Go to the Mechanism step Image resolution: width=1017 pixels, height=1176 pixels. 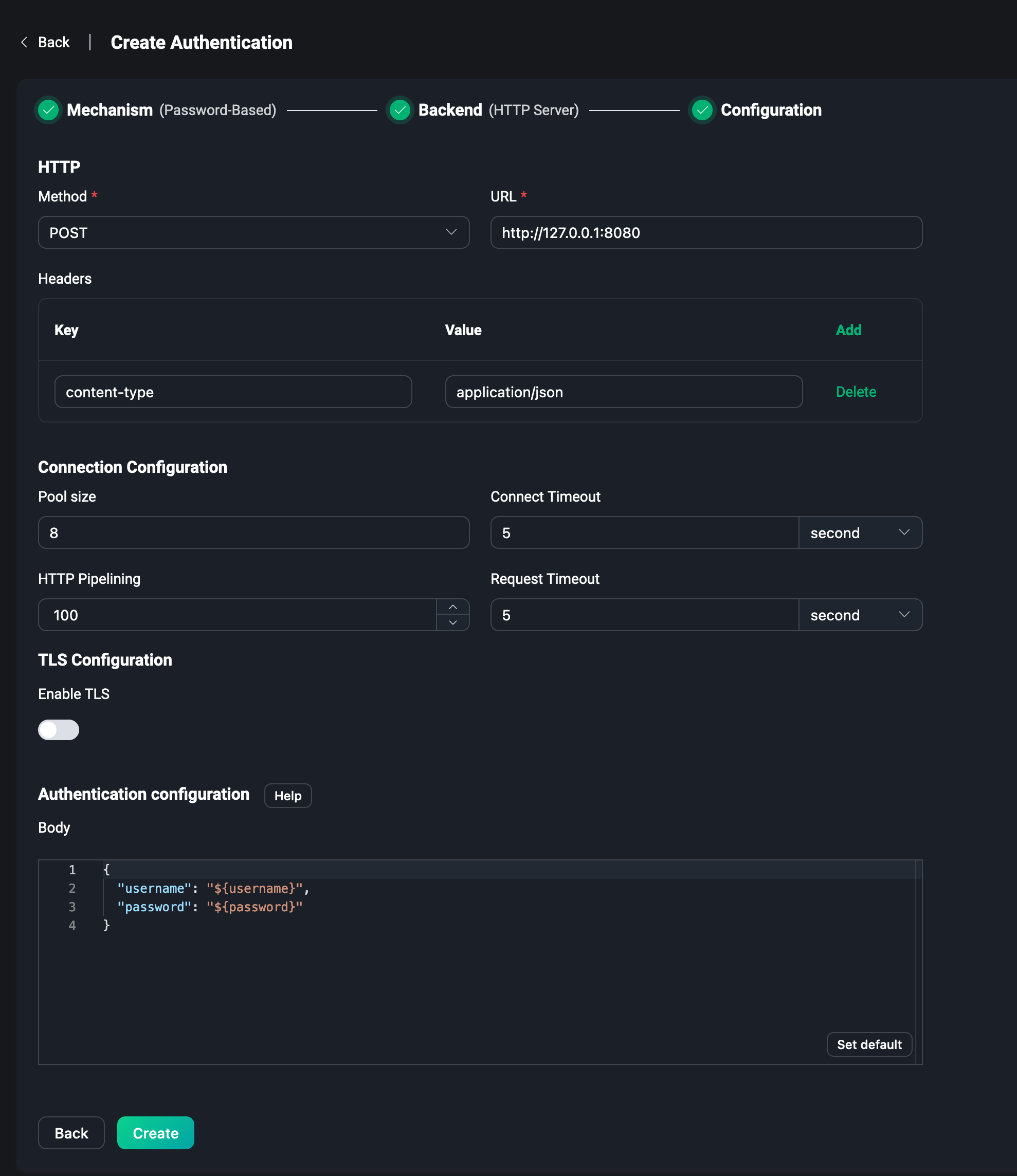coord(110,110)
